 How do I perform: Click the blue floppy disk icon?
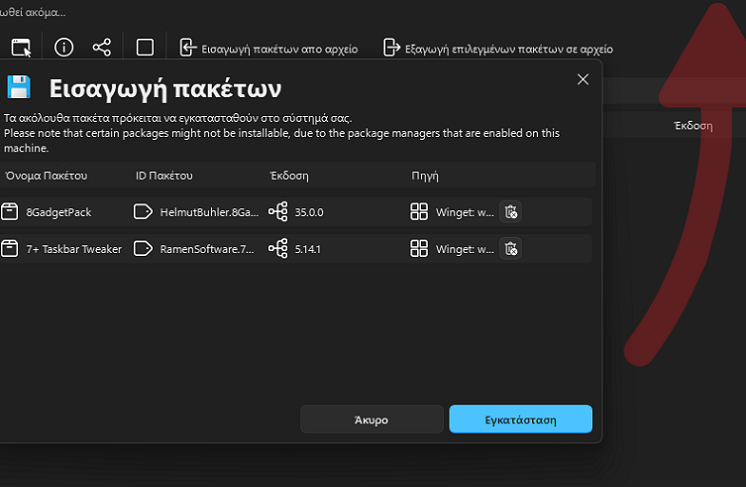click(x=19, y=88)
